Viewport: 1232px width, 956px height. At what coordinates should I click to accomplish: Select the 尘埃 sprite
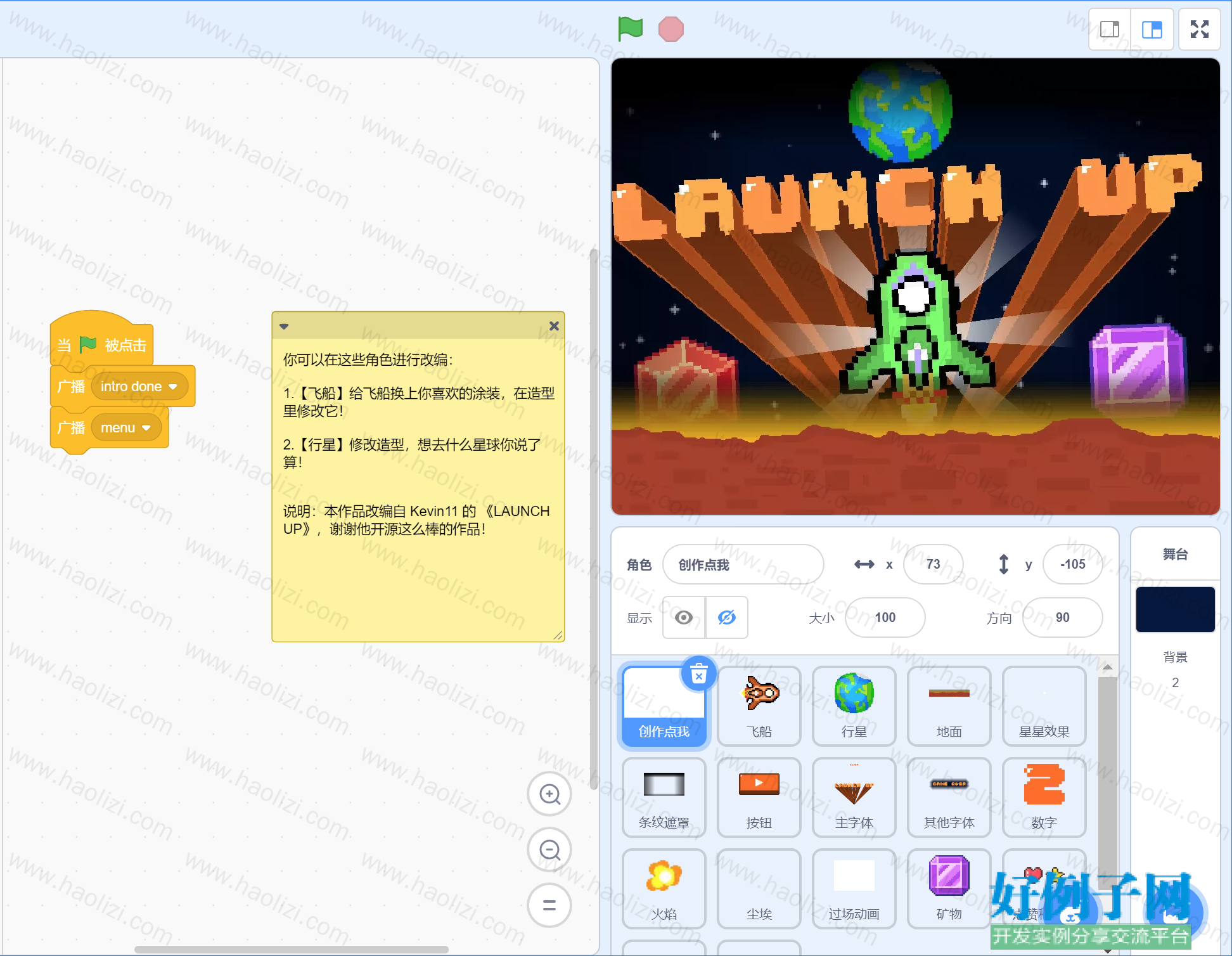(759, 889)
